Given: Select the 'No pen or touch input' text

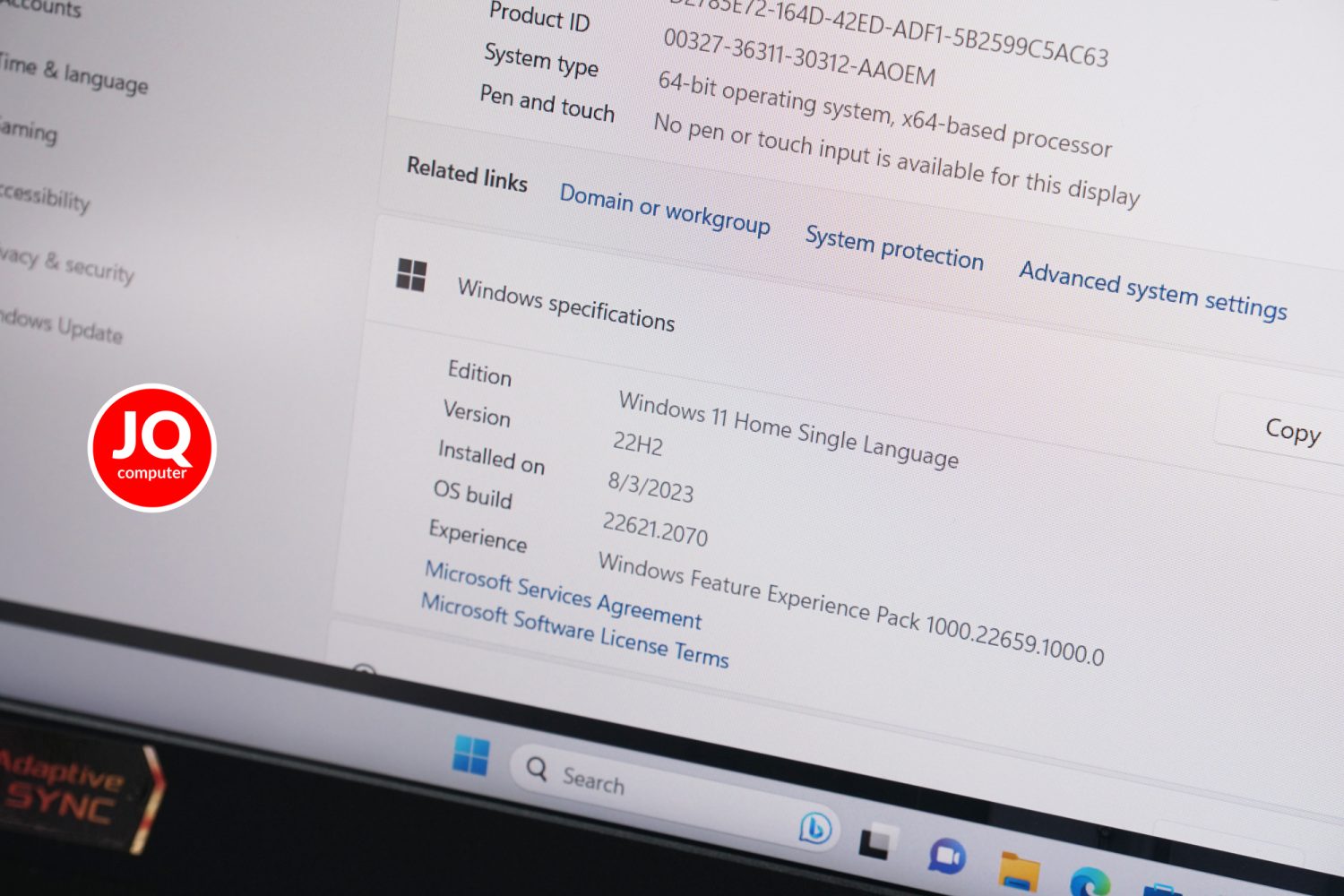Looking at the screenshot, I should [896, 159].
